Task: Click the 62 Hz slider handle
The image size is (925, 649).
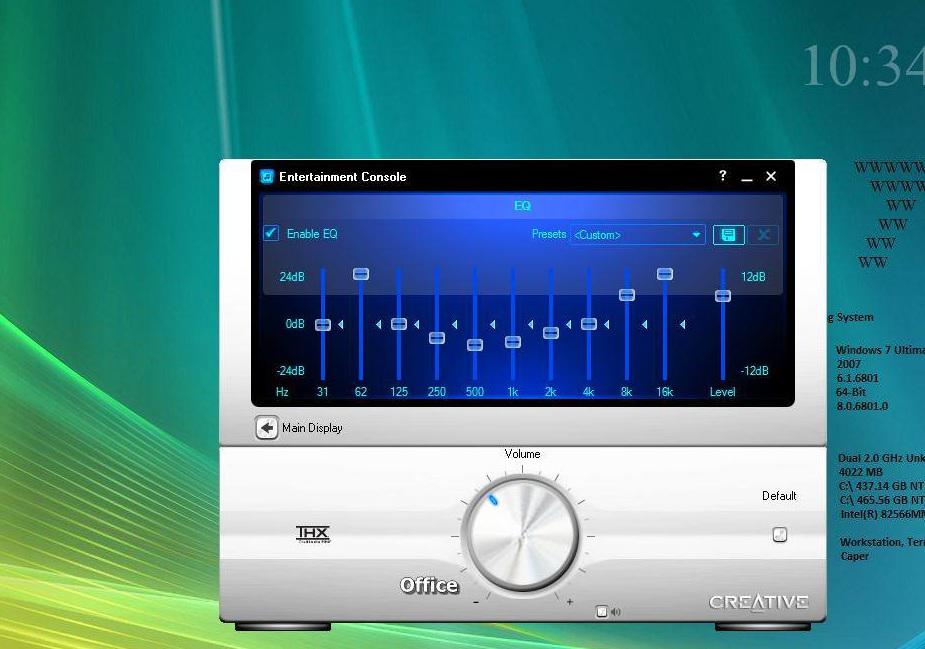Action: pyautogui.click(x=361, y=274)
